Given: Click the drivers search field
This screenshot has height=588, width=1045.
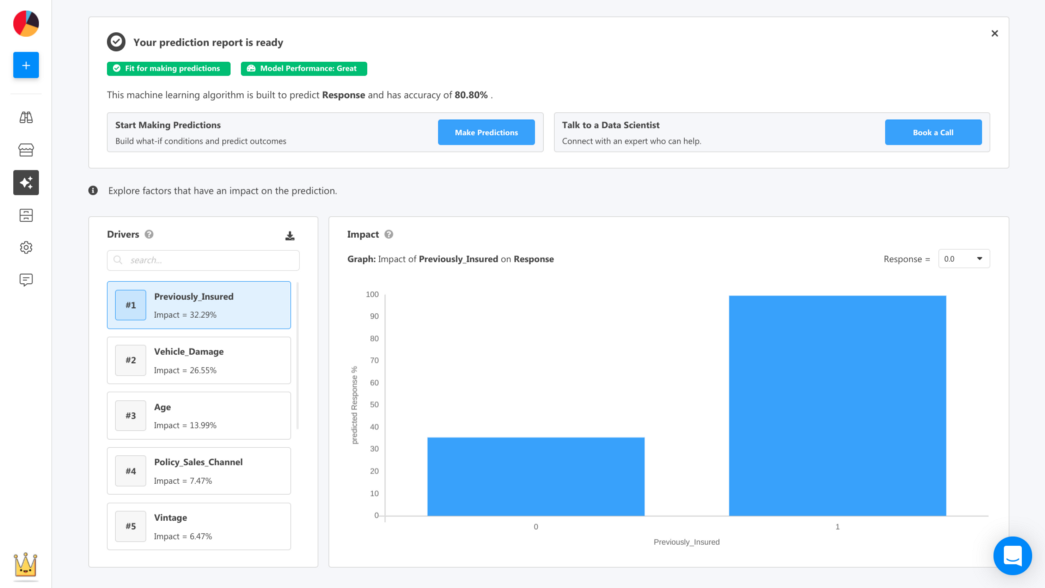Looking at the screenshot, I should [x=203, y=260].
